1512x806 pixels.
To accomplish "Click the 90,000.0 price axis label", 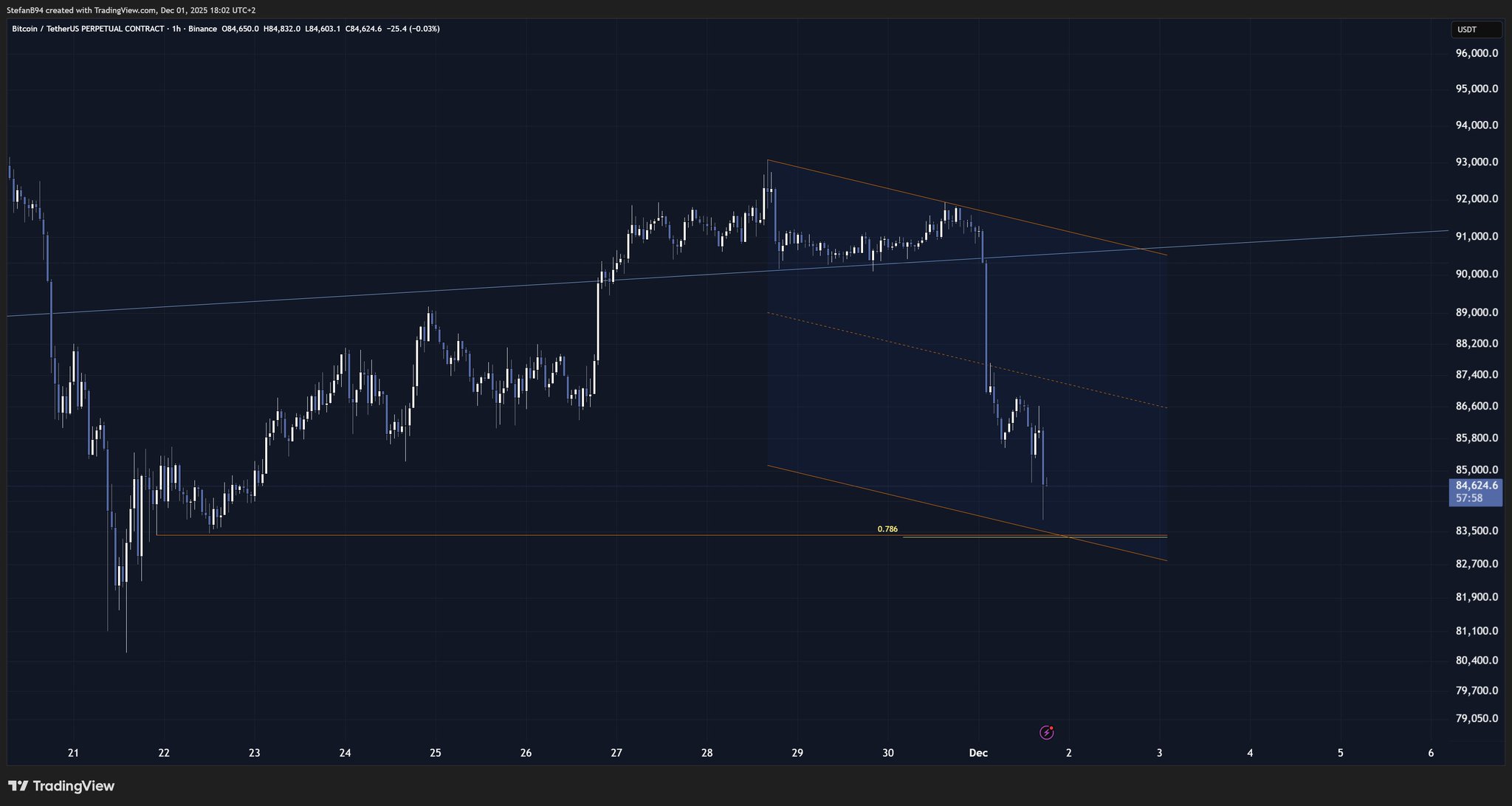I will pos(1477,274).
